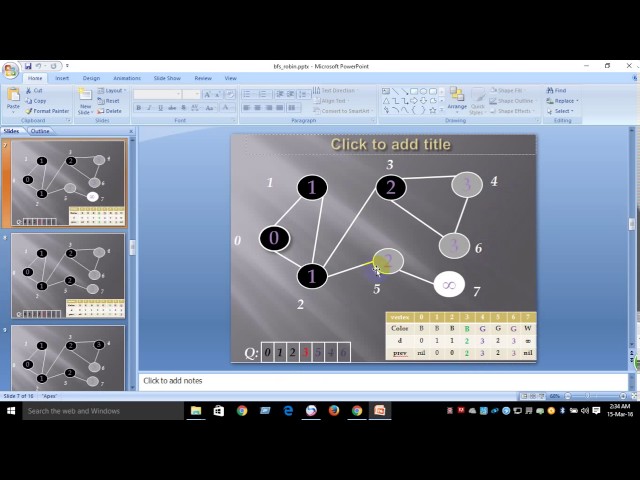This screenshot has height=480, width=640.
Task: Click the Replace button
Action: pos(563,101)
